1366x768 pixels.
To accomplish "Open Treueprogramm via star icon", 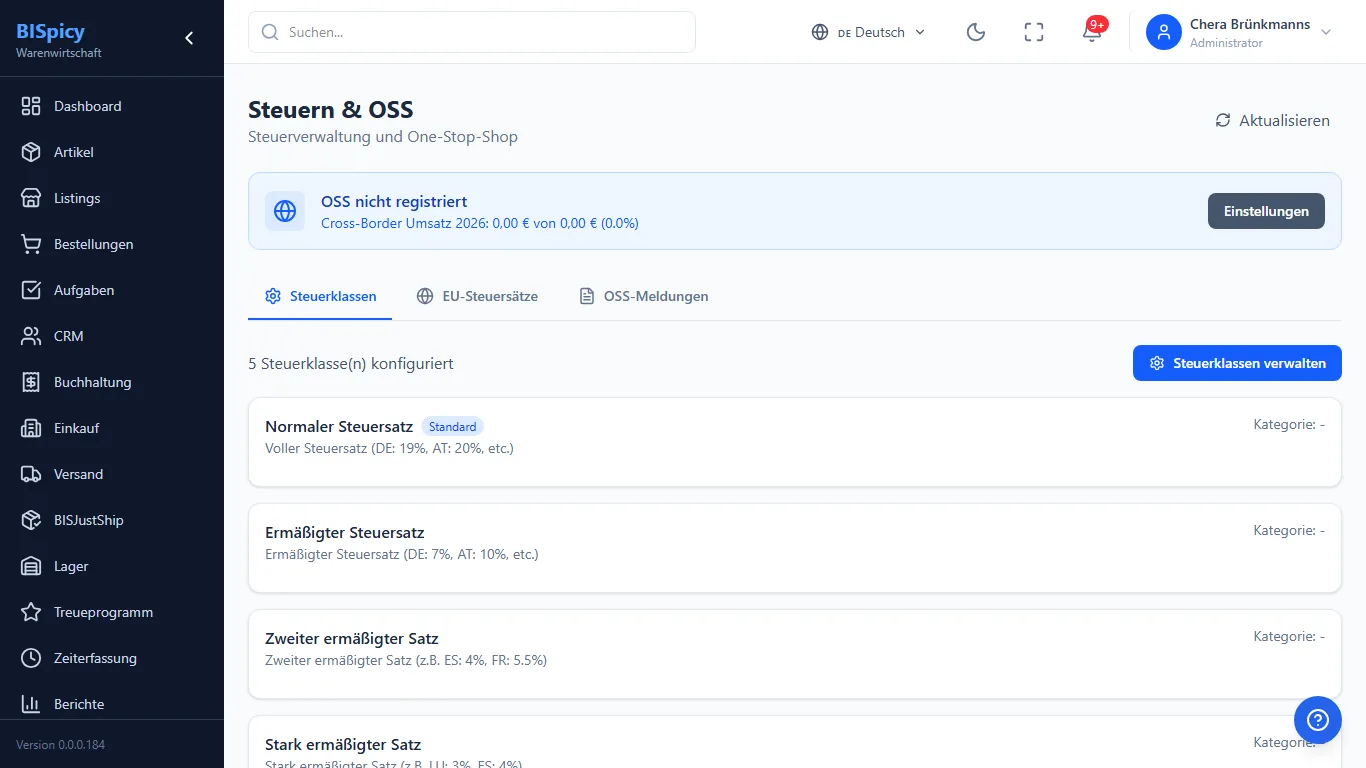I will [x=31, y=612].
